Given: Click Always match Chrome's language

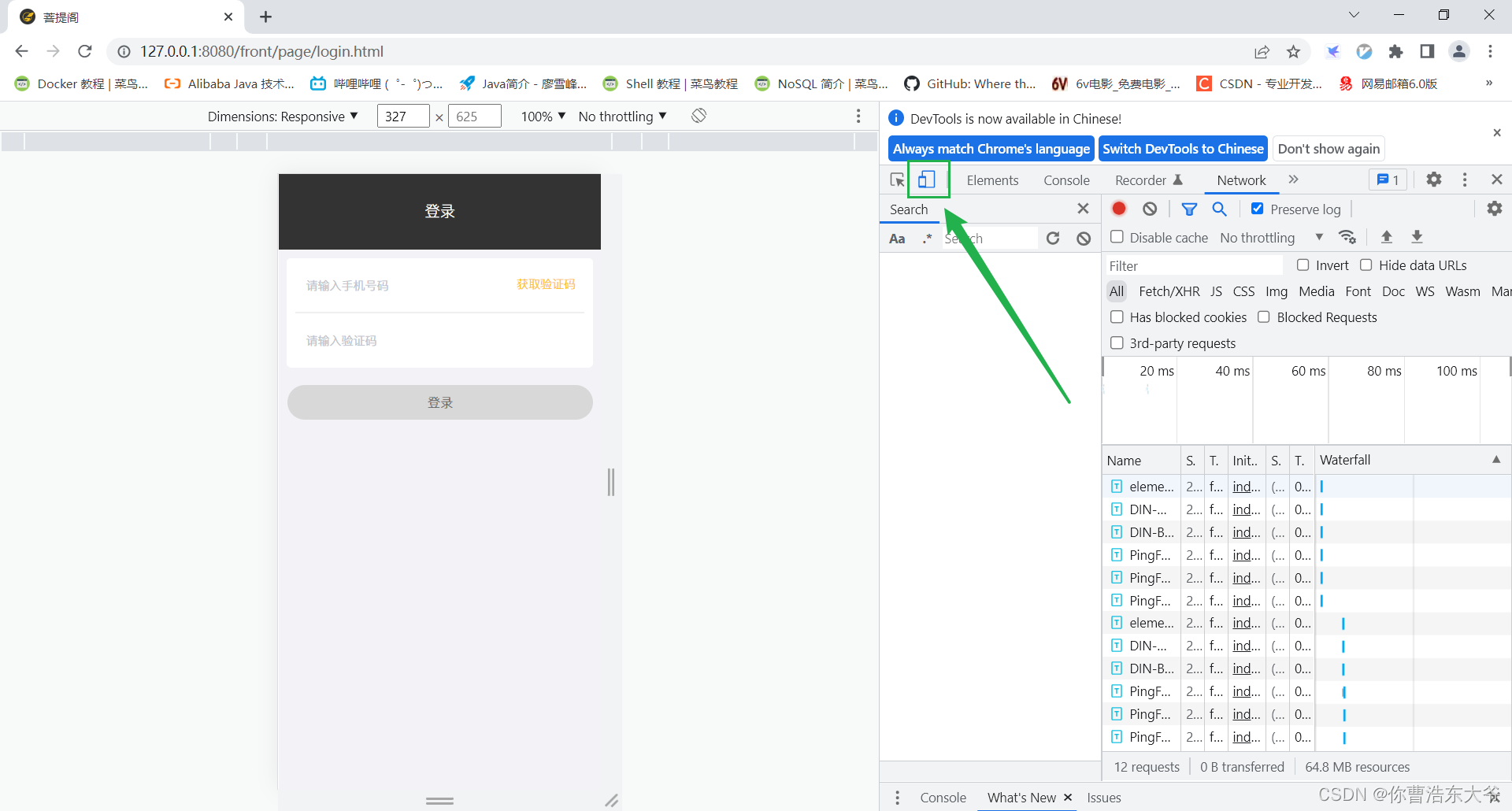Looking at the screenshot, I should coord(991,149).
